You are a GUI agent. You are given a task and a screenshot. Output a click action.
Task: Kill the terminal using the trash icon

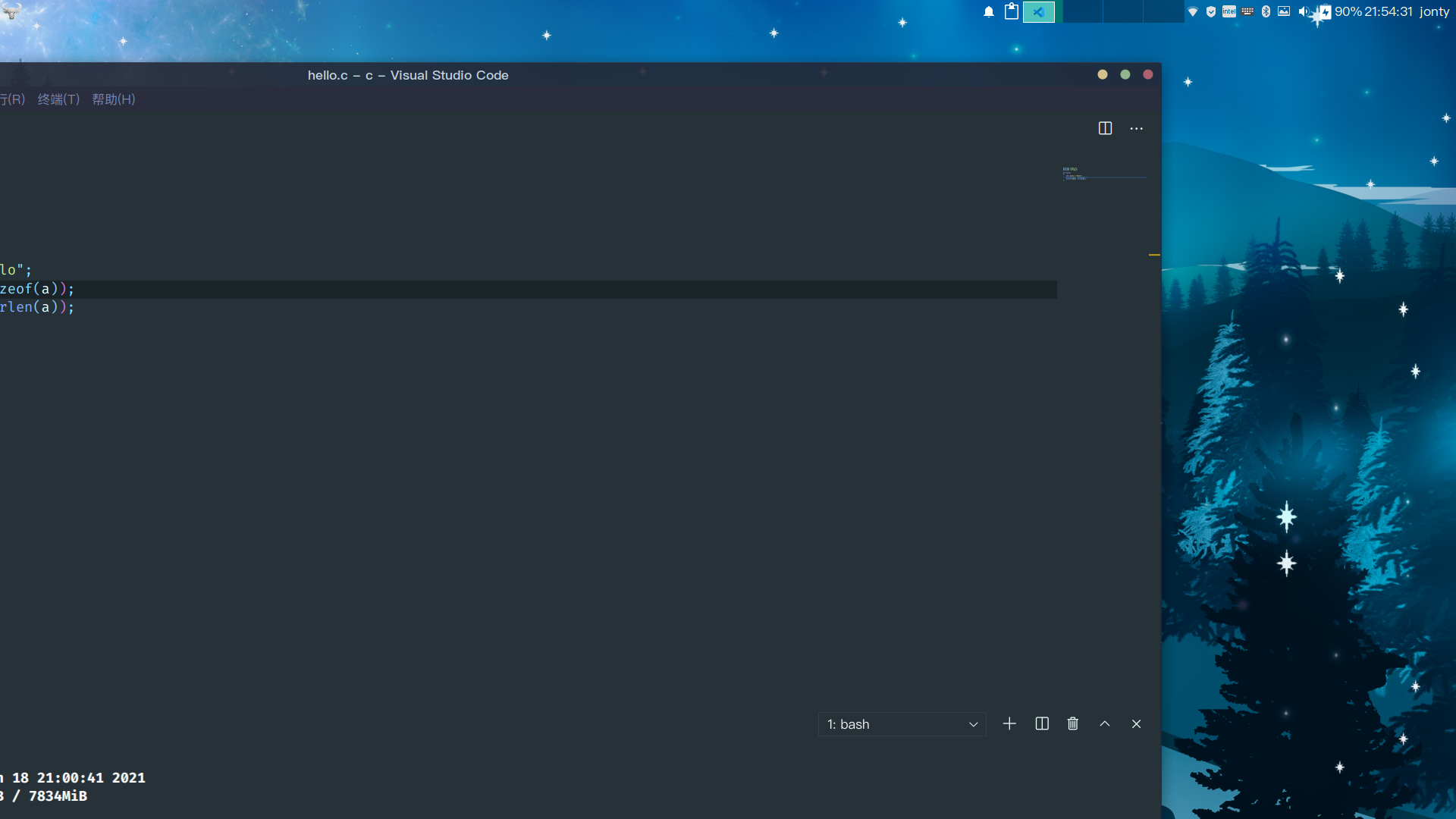tap(1072, 723)
